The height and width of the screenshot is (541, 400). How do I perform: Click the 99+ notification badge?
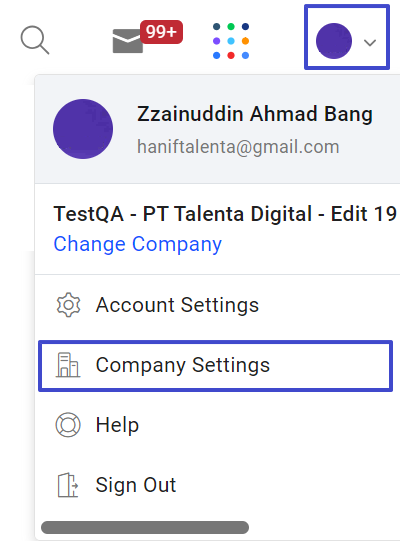(x=161, y=32)
